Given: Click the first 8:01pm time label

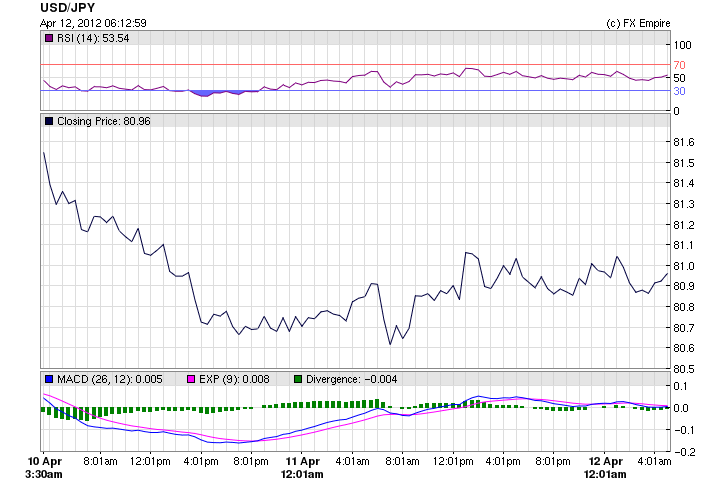Looking at the screenshot, I should pos(251,462).
